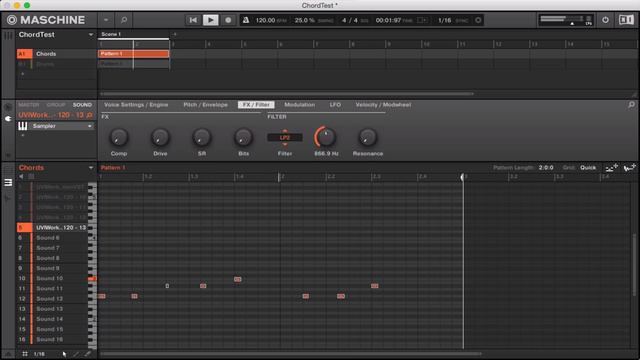This screenshot has height=360, width=640.
Task: Select the UVIWork.. 120 - 13 sound slot 5
Action: 52,227
